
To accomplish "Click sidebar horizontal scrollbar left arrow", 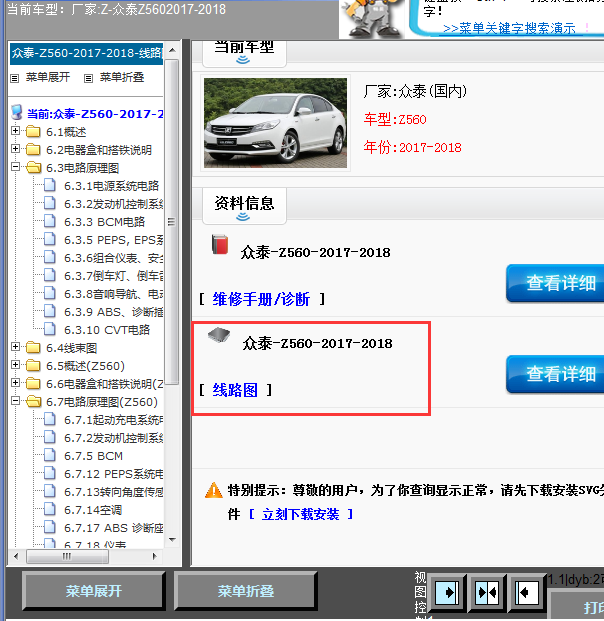I will tap(16, 556).
